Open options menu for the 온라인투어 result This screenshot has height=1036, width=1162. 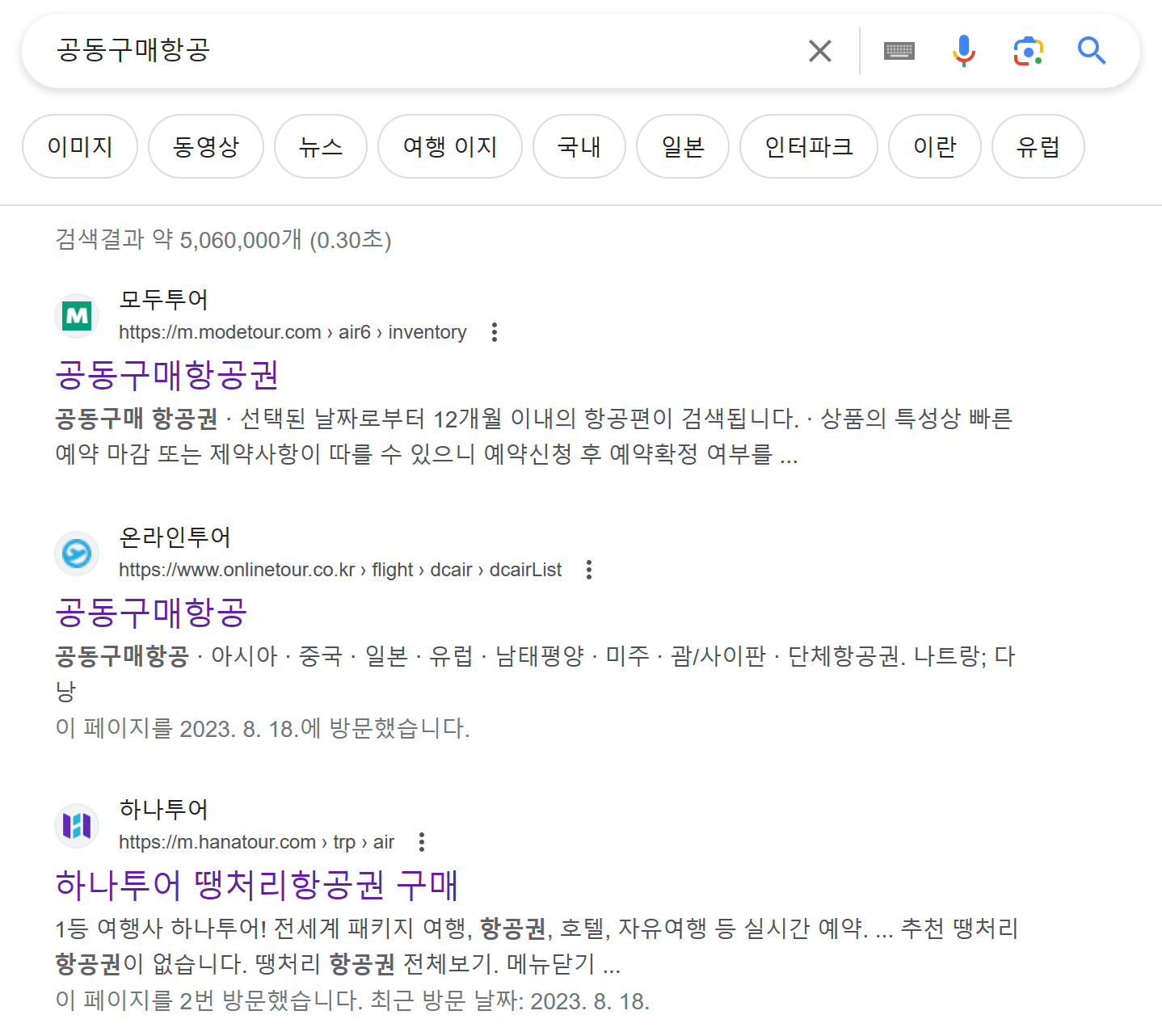[x=588, y=570]
